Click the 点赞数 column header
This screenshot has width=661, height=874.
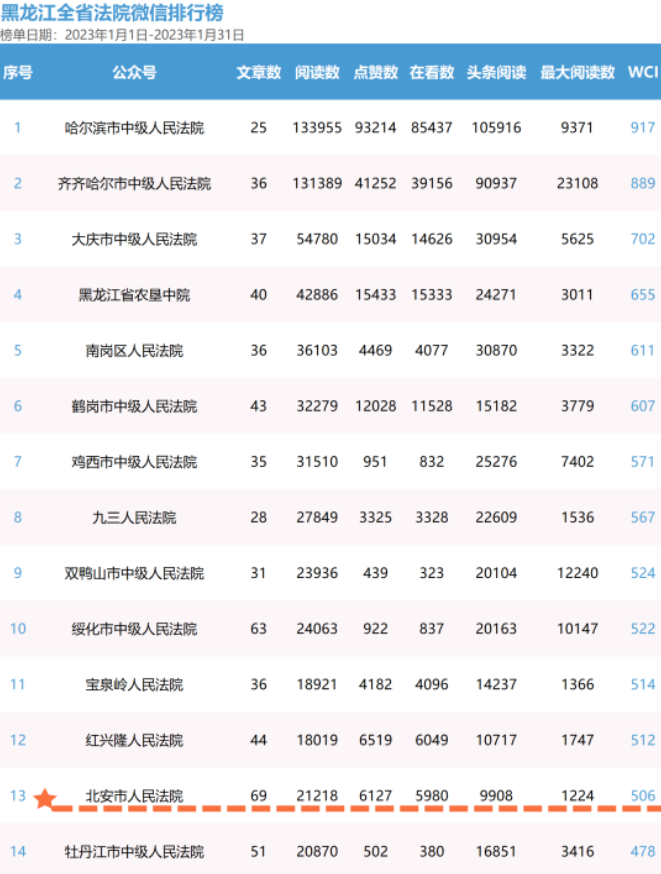pyautogui.click(x=376, y=72)
